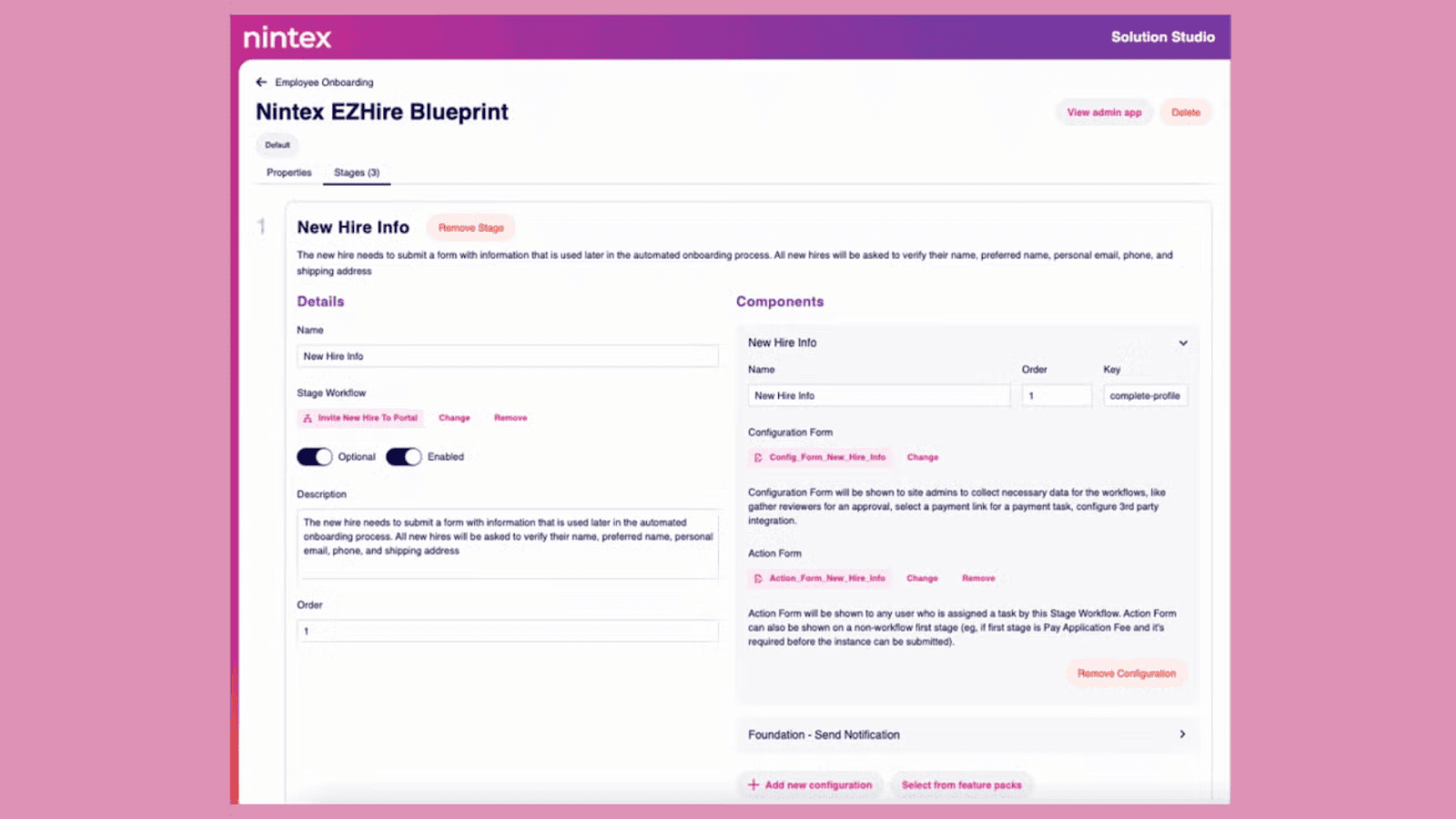
Task: Click the back arrow beside Employee Onboarding
Action: (261, 82)
